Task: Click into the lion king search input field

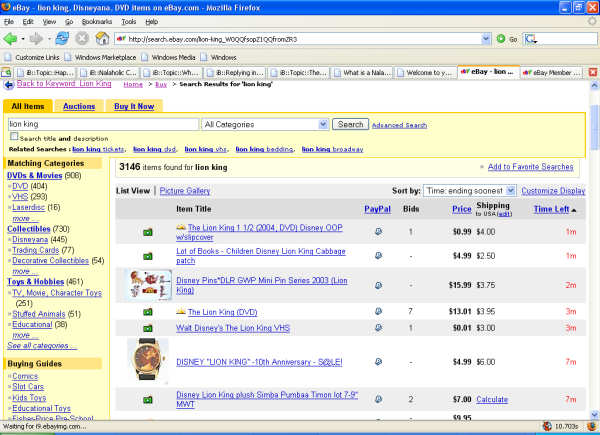Action: 103,124
